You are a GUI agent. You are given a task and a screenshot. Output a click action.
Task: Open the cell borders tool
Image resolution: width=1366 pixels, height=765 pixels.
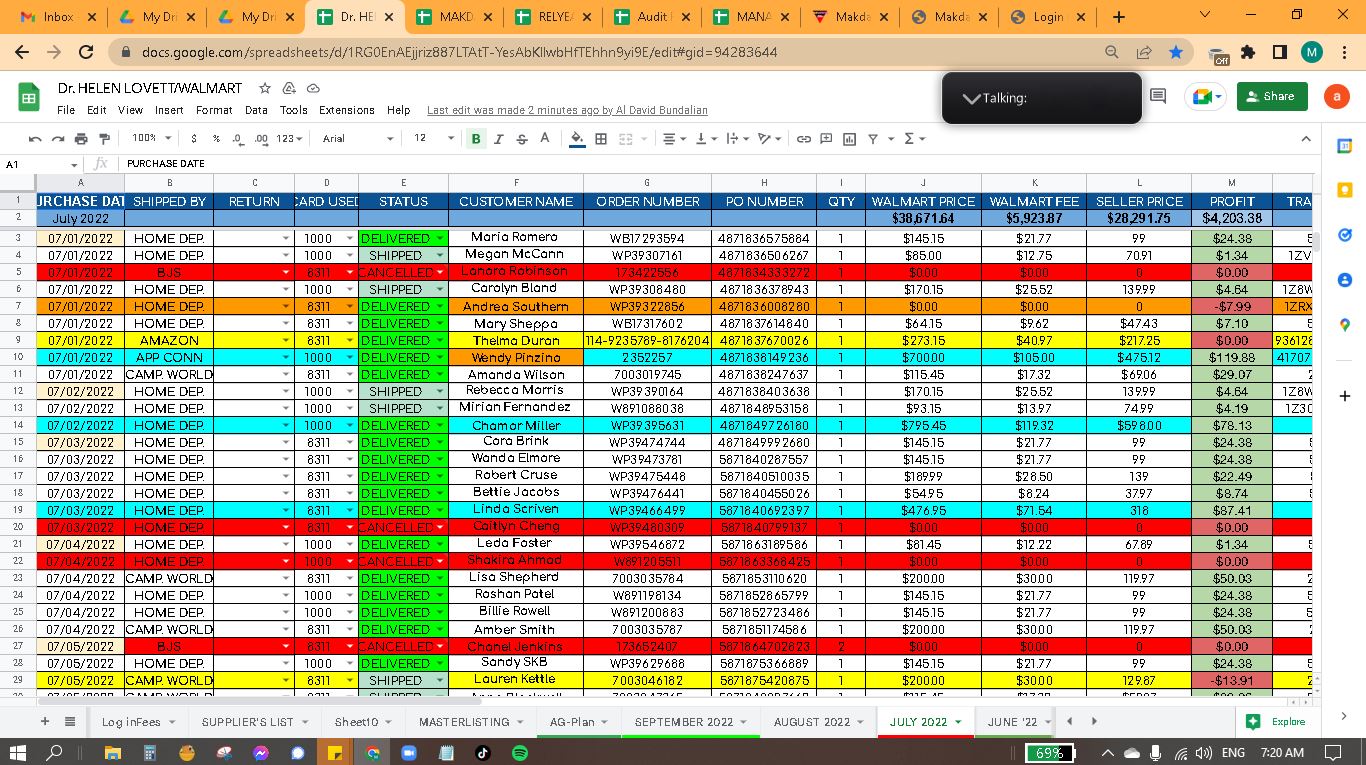(601, 139)
